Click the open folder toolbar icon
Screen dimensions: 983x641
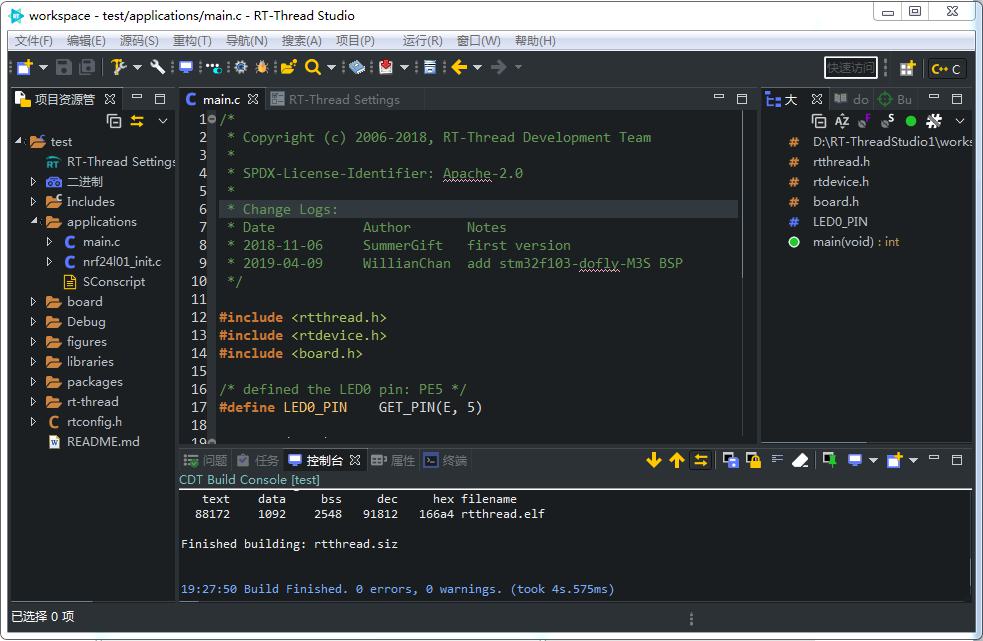288,67
